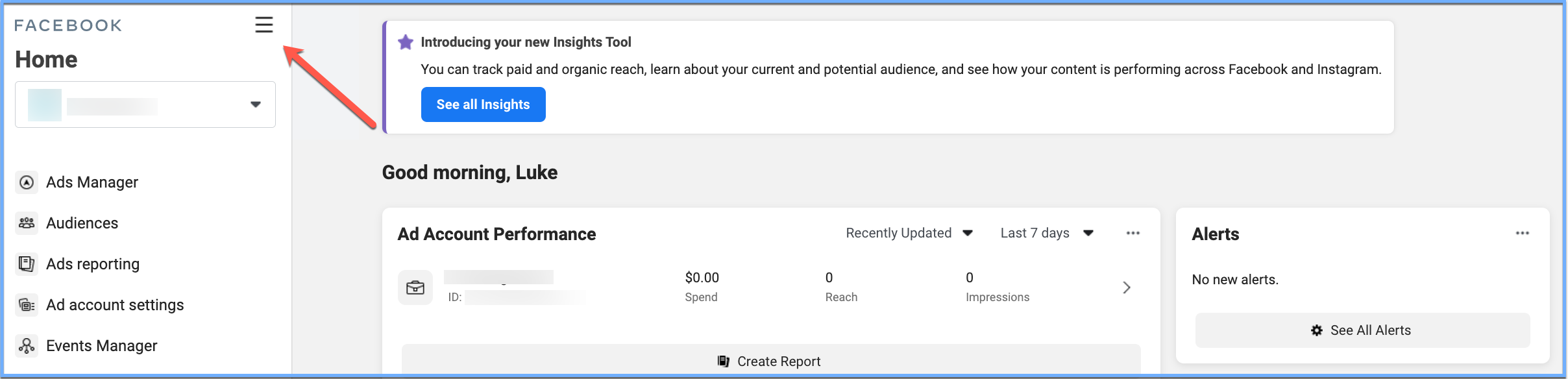The width and height of the screenshot is (1568, 379).
Task: Click the 'Good morning, Luke' greeting
Action: click(x=470, y=173)
